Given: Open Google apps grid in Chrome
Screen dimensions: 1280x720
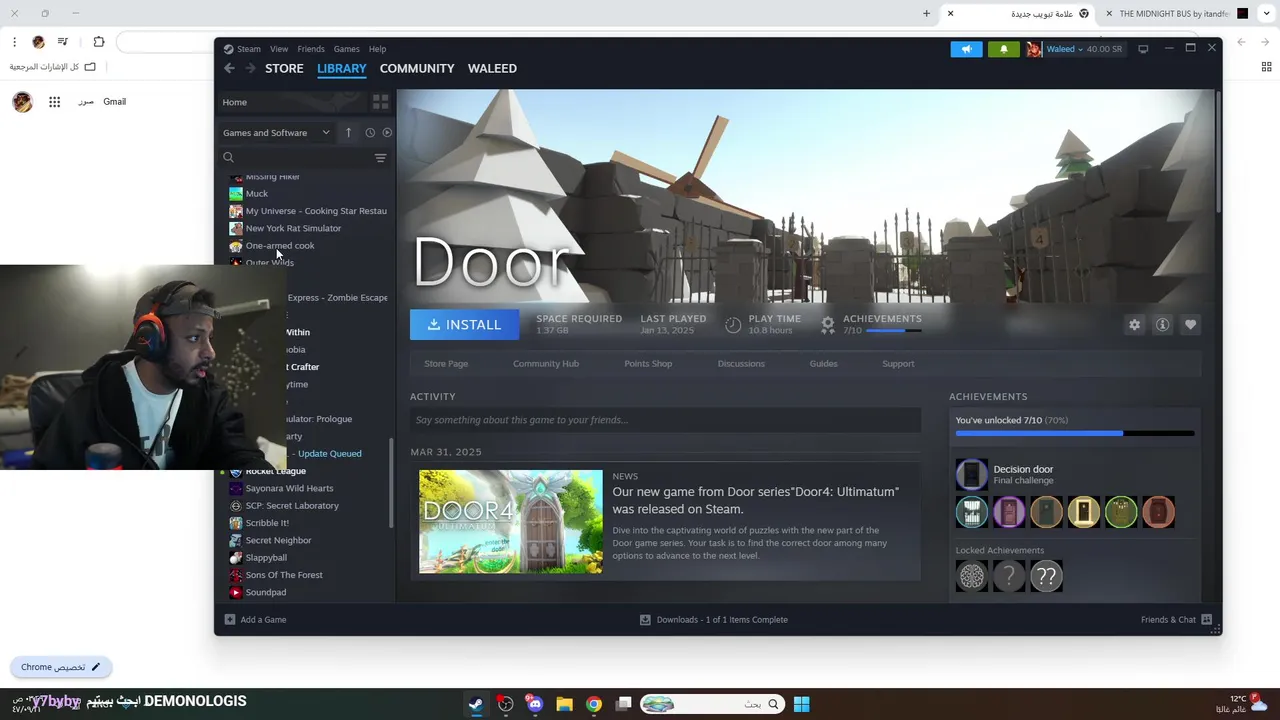Looking at the screenshot, I should pos(54,102).
